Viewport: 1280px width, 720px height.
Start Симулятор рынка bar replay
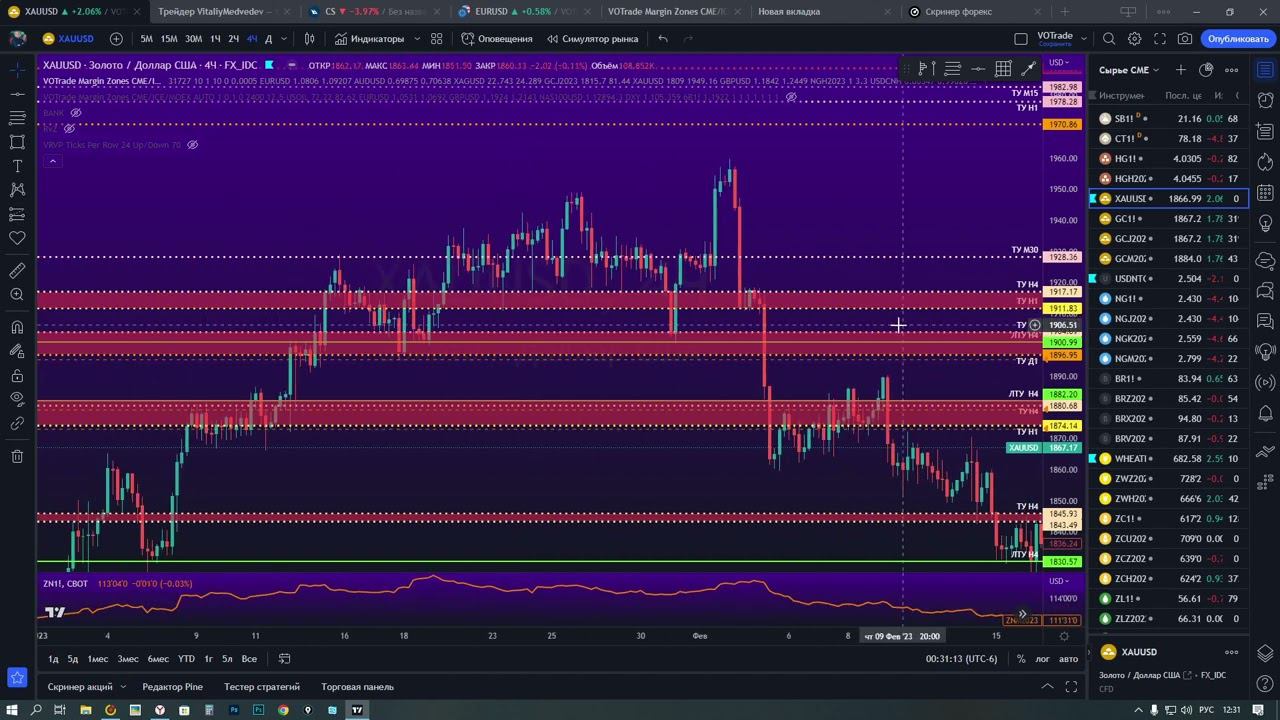click(x=592, y=39)
